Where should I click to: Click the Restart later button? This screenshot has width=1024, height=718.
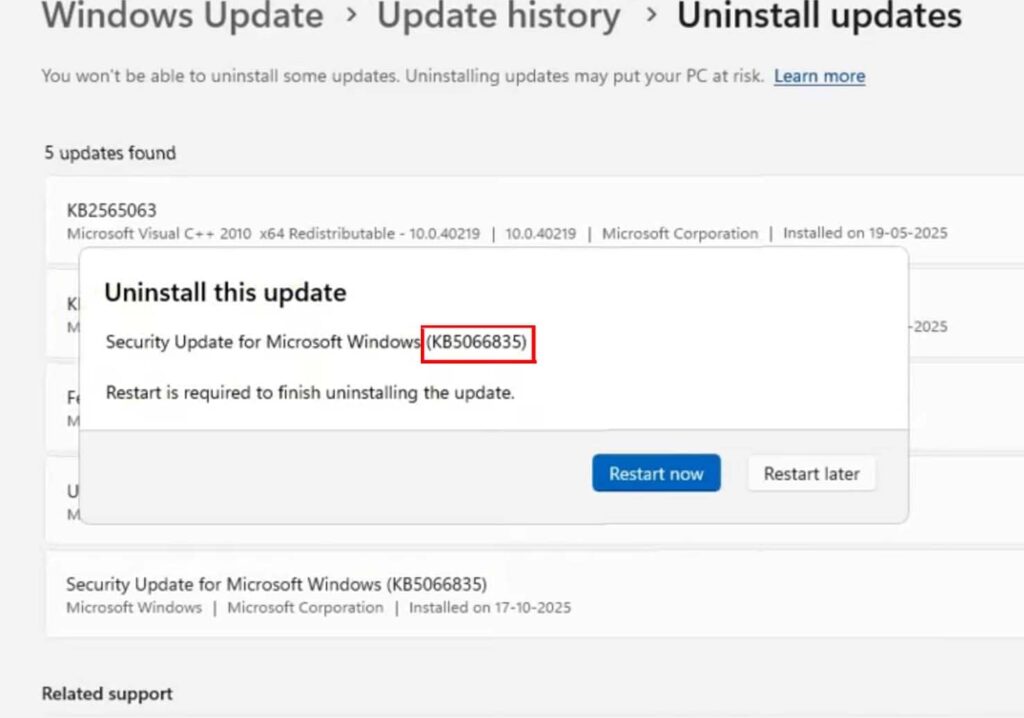(811, 473)
